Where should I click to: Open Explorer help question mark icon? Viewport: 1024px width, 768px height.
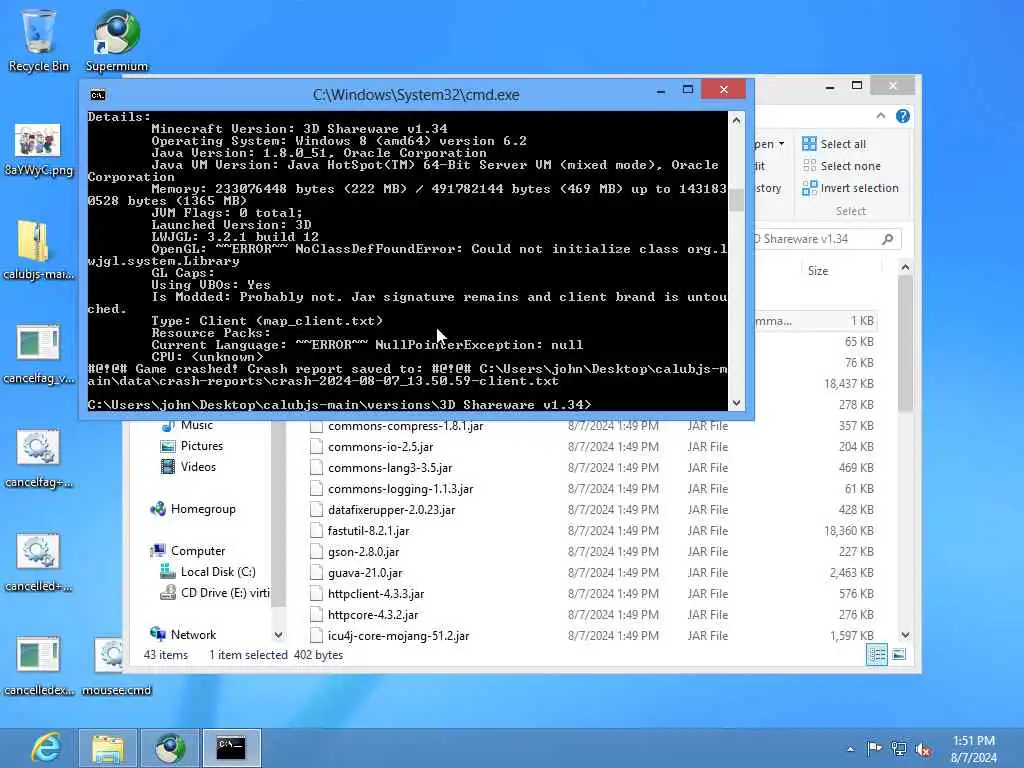pos(903,116)
